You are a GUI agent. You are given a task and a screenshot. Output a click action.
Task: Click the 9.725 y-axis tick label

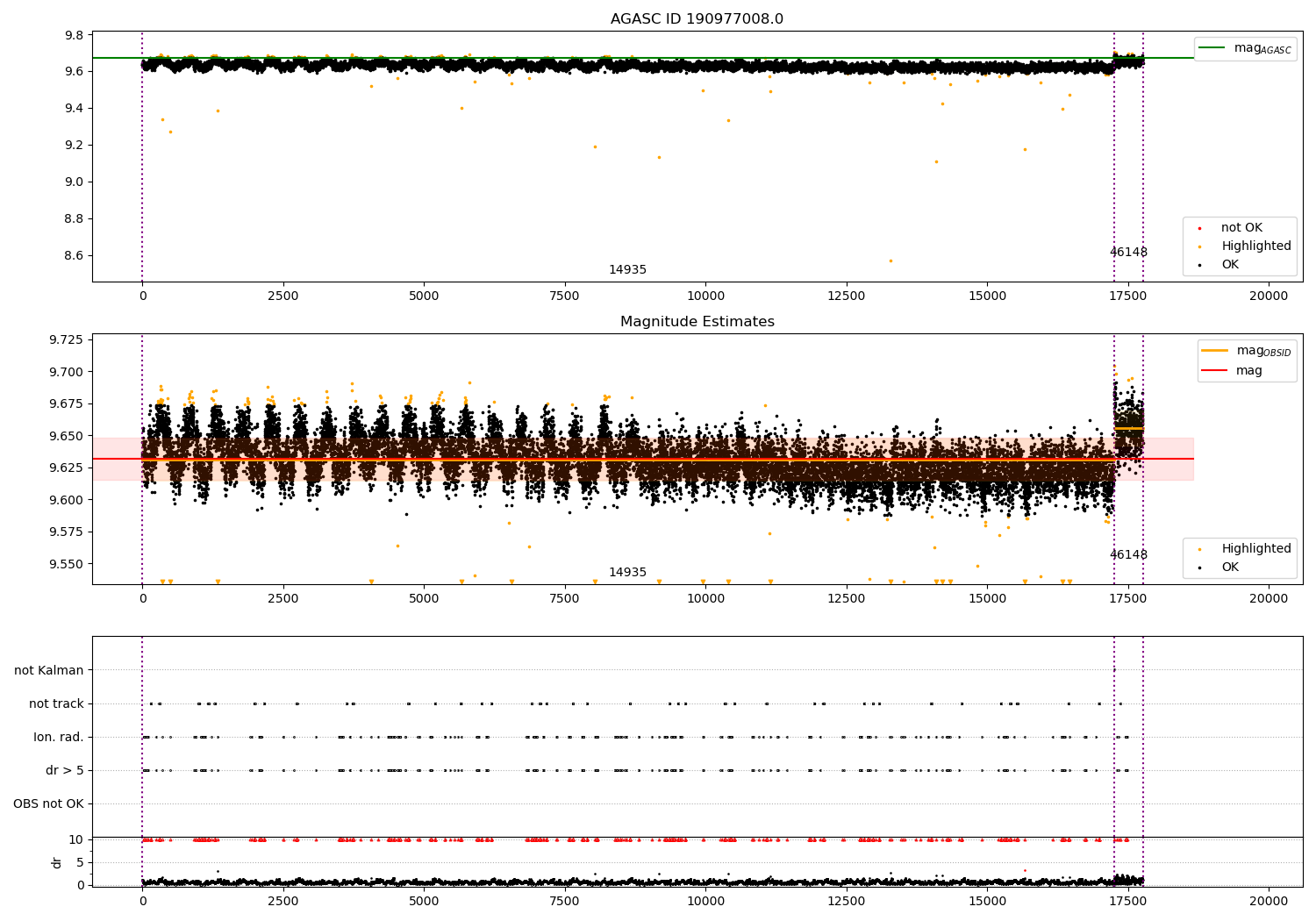pos(67,340)
